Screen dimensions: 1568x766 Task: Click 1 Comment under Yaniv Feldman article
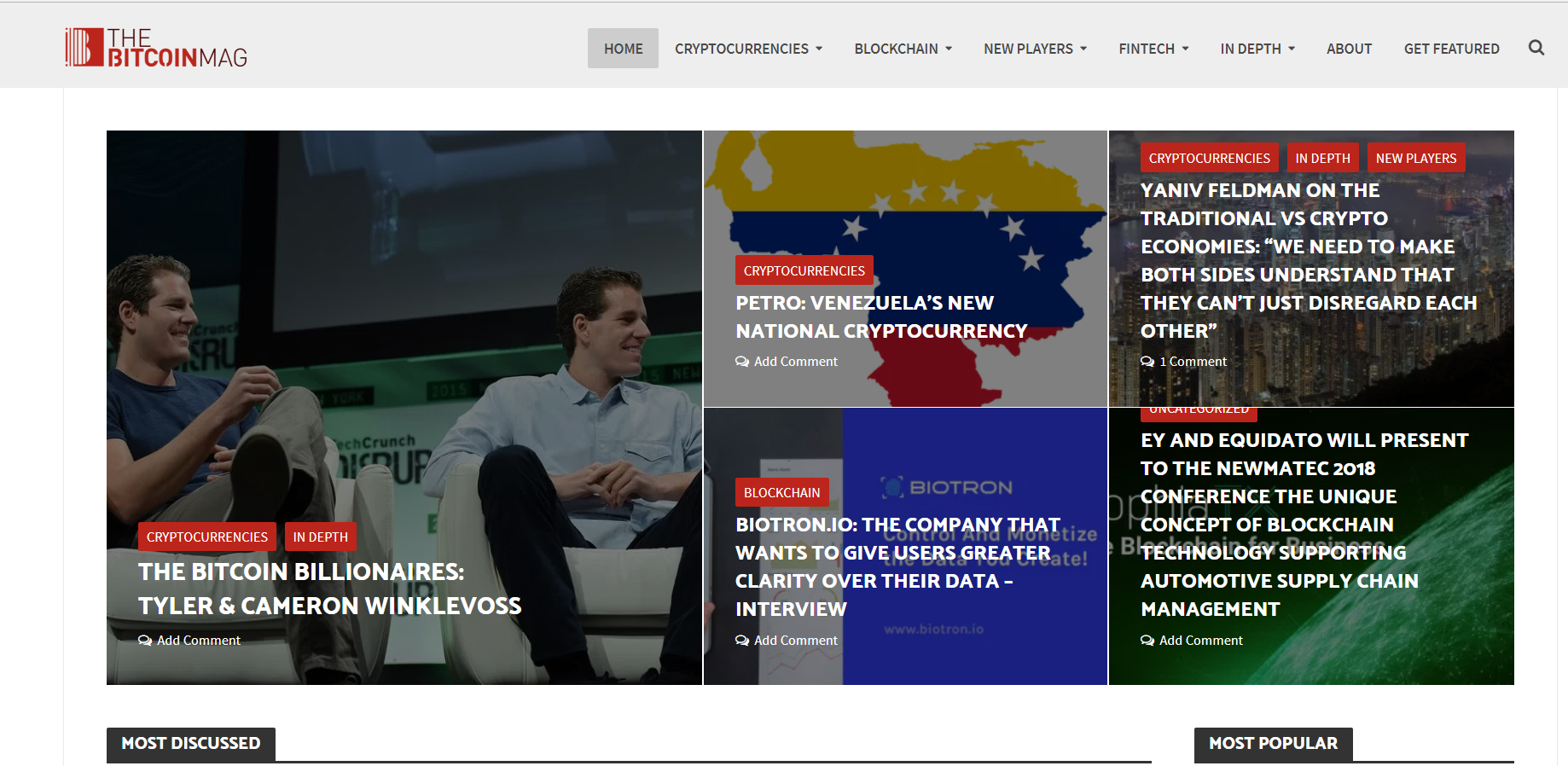coord(1193,362)
